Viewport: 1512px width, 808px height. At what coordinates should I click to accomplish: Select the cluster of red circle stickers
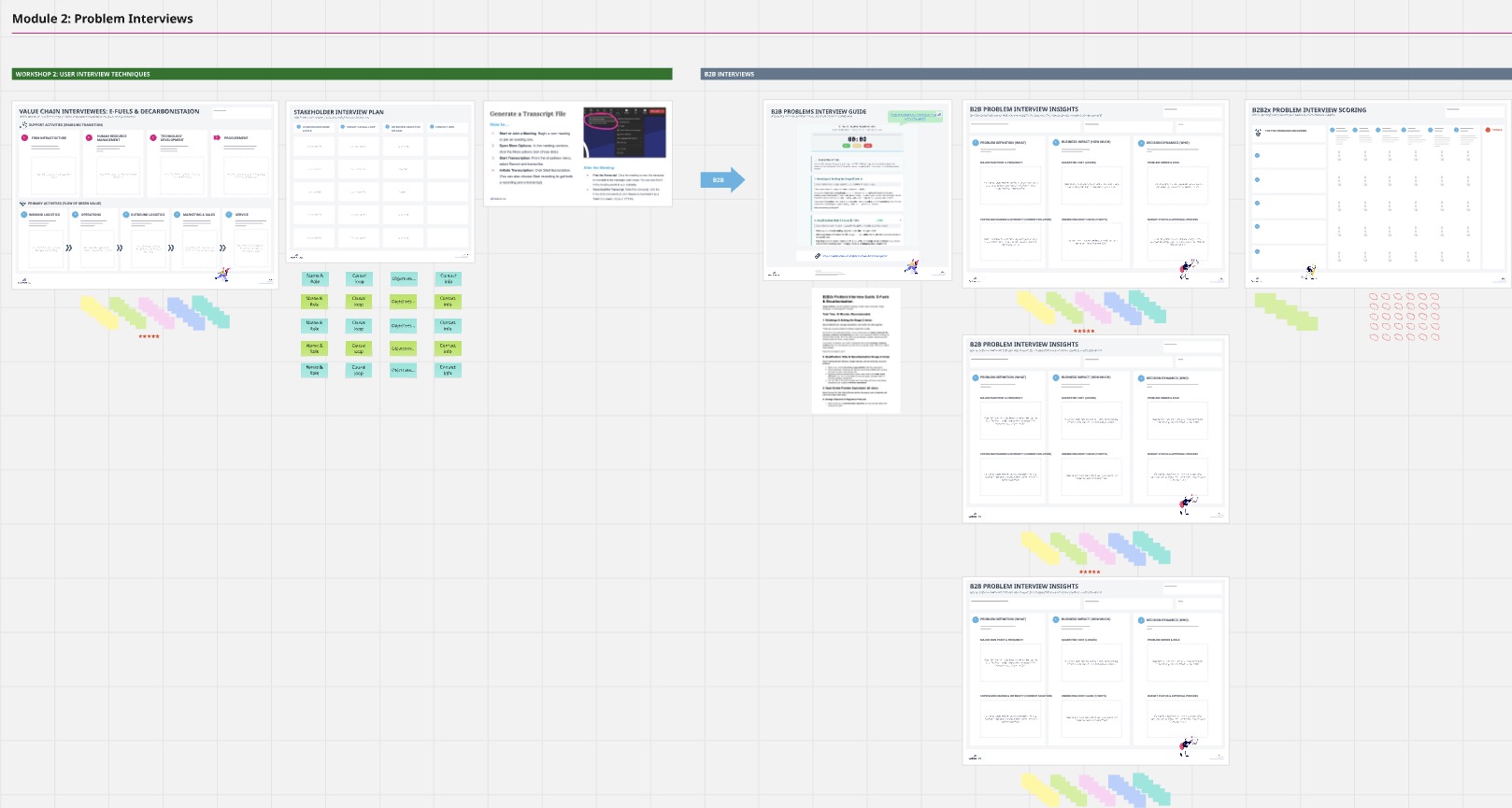click(x=1405, y=317)
